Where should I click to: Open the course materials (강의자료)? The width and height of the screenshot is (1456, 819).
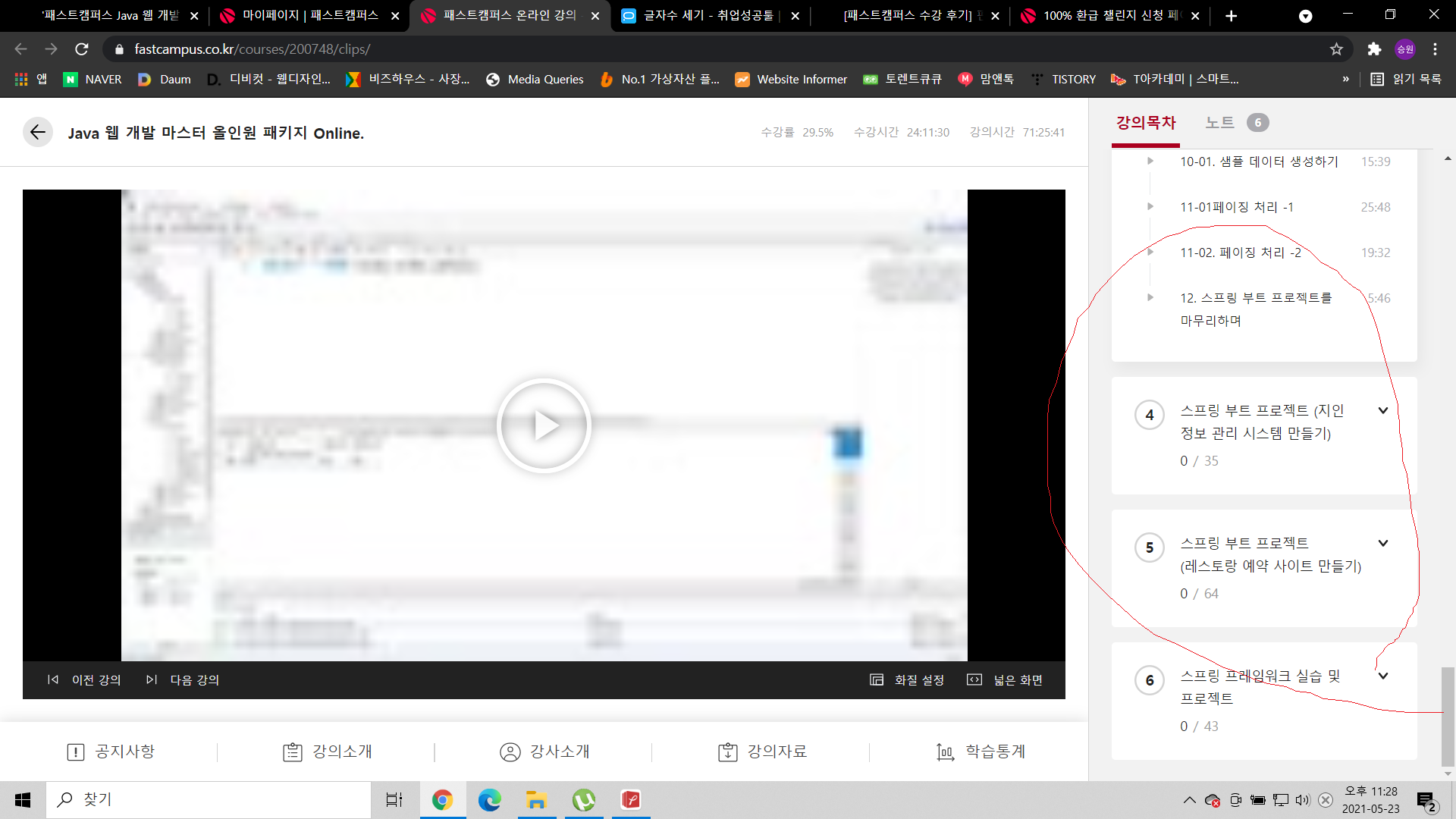point(762,752)
